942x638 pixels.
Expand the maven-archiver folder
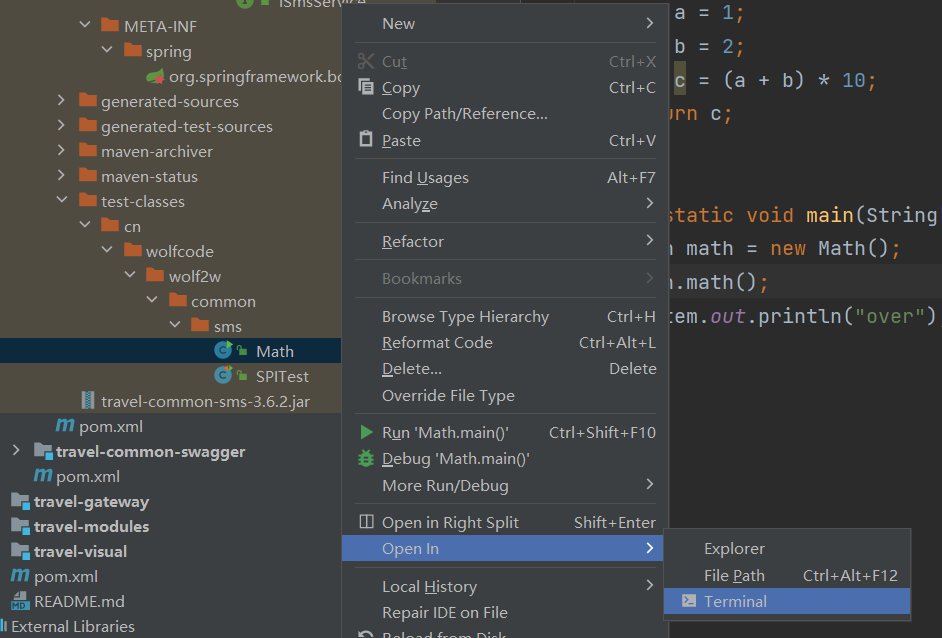tap(61, 150)
